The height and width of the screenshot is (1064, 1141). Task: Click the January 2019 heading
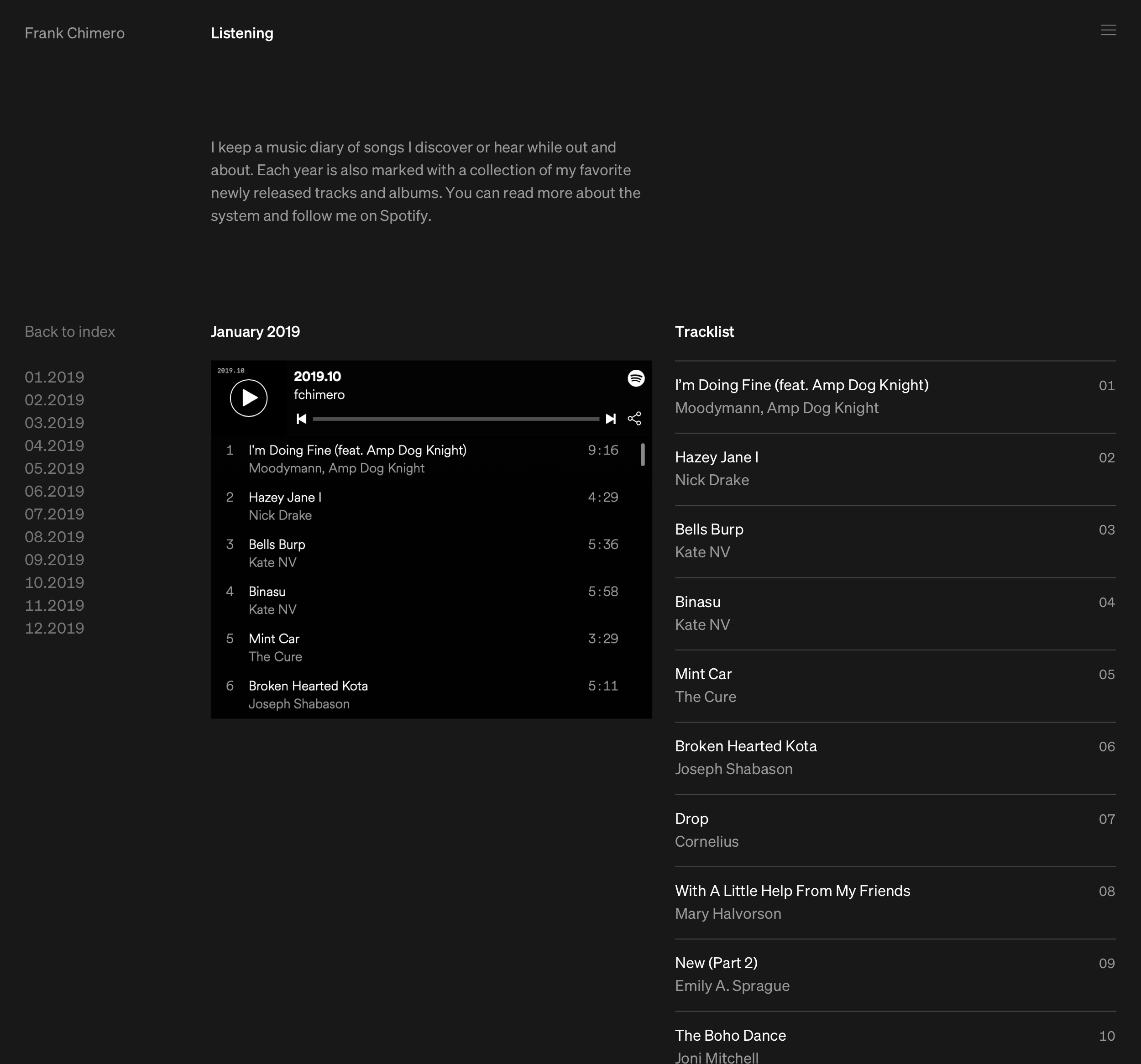click(256, 332)
